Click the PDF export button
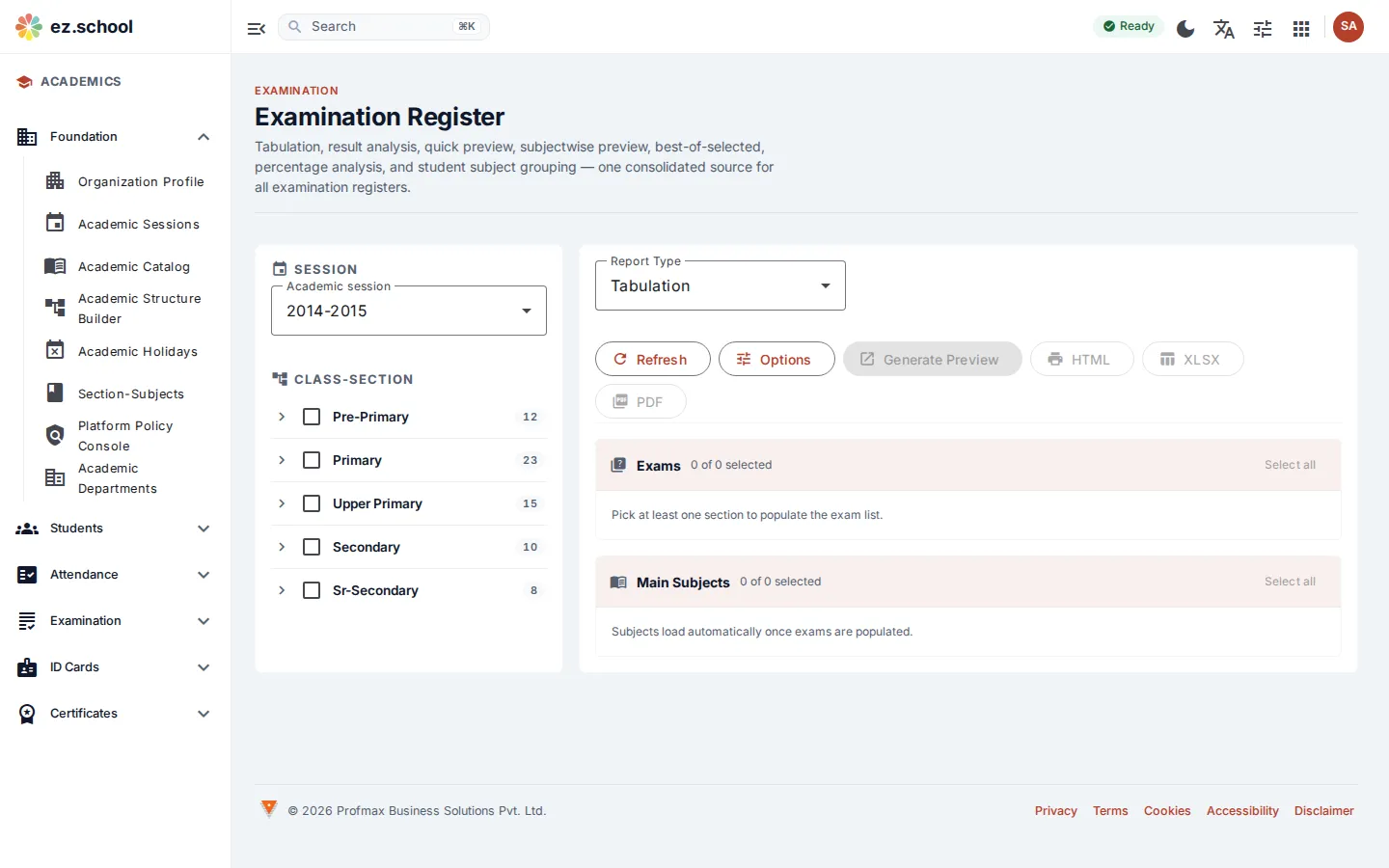This screenshot has width=1389, height=868. [640, 401]
